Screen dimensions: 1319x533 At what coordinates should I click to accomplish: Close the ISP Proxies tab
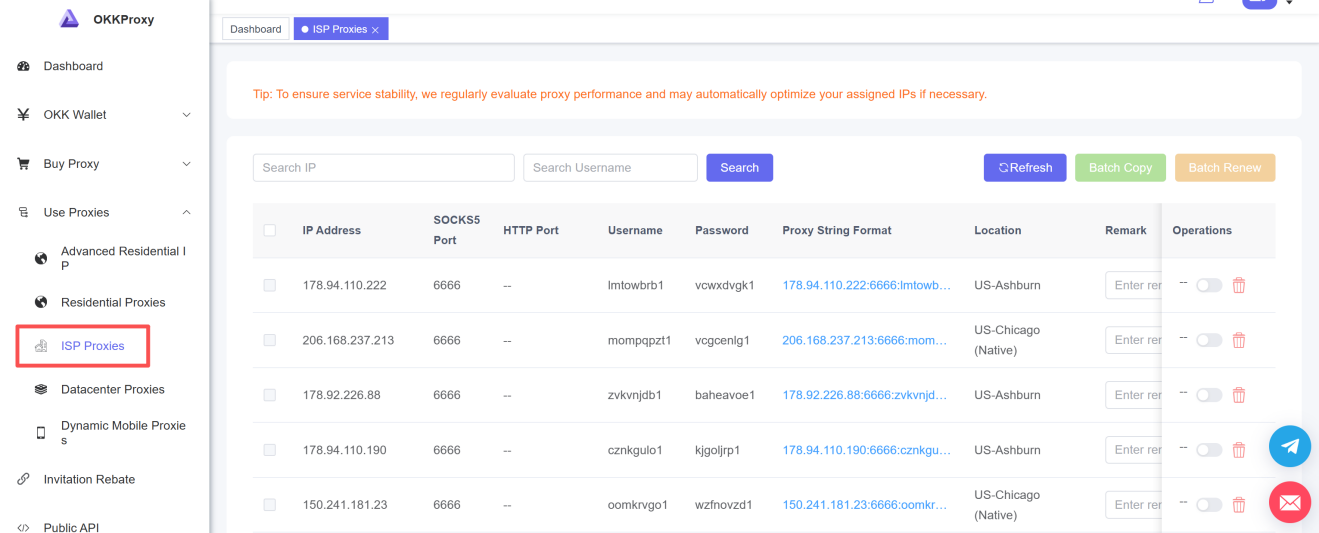click(375, 30)
